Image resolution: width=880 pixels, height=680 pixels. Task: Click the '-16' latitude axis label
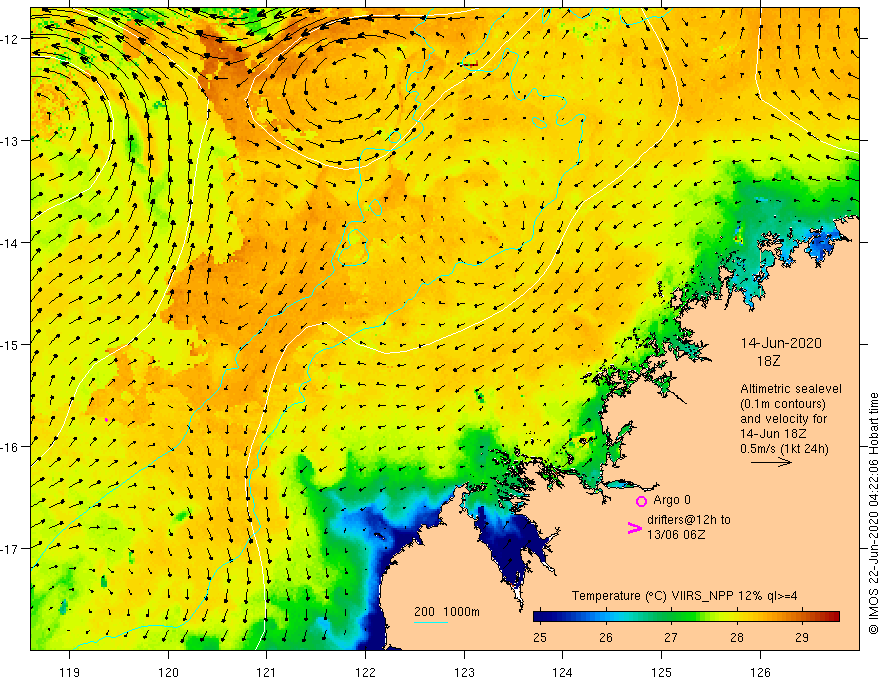coord(11,447)
